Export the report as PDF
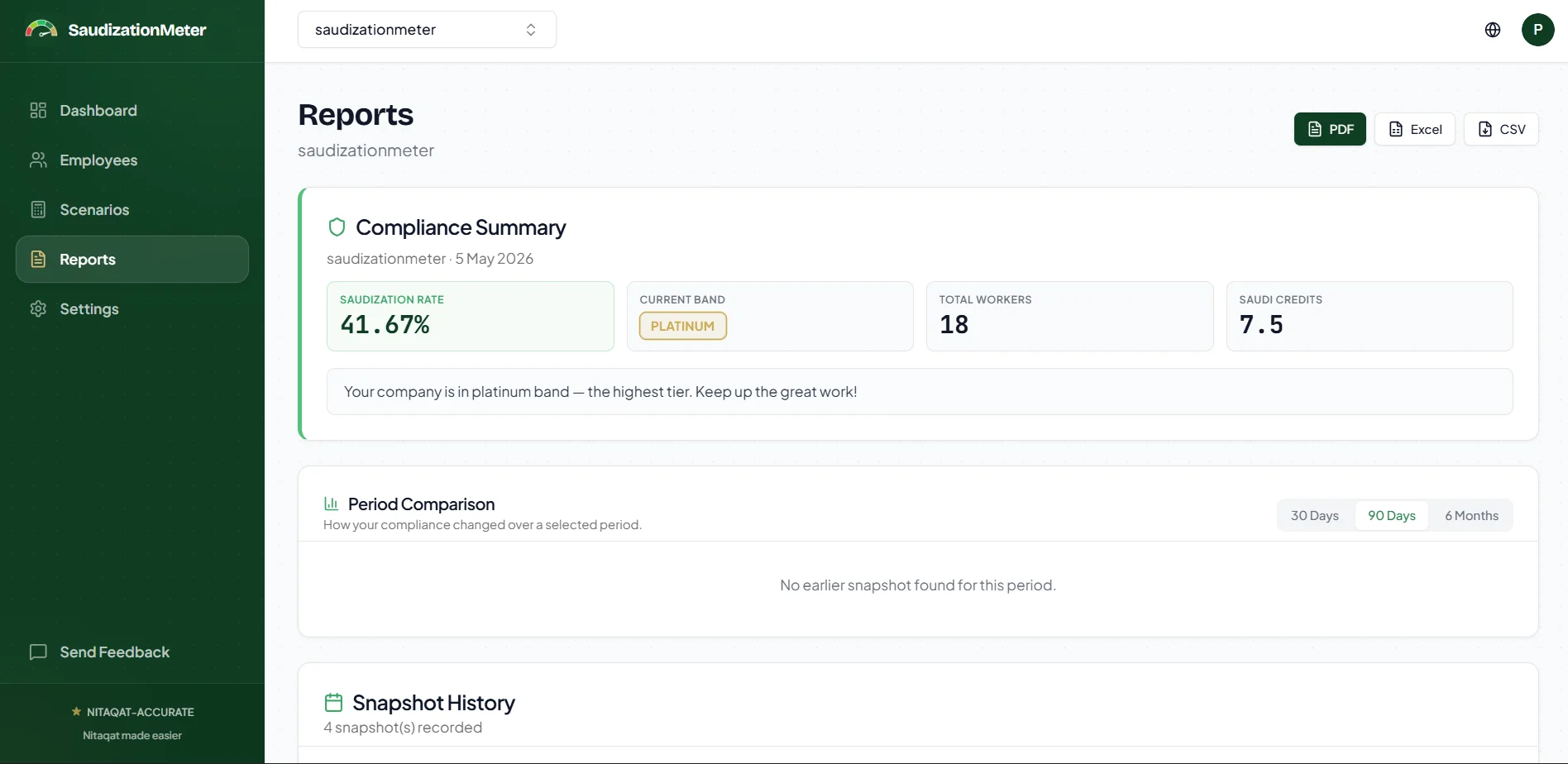Image resolution: width=1568 pixels, height=764 pixels. (1330, 129)
